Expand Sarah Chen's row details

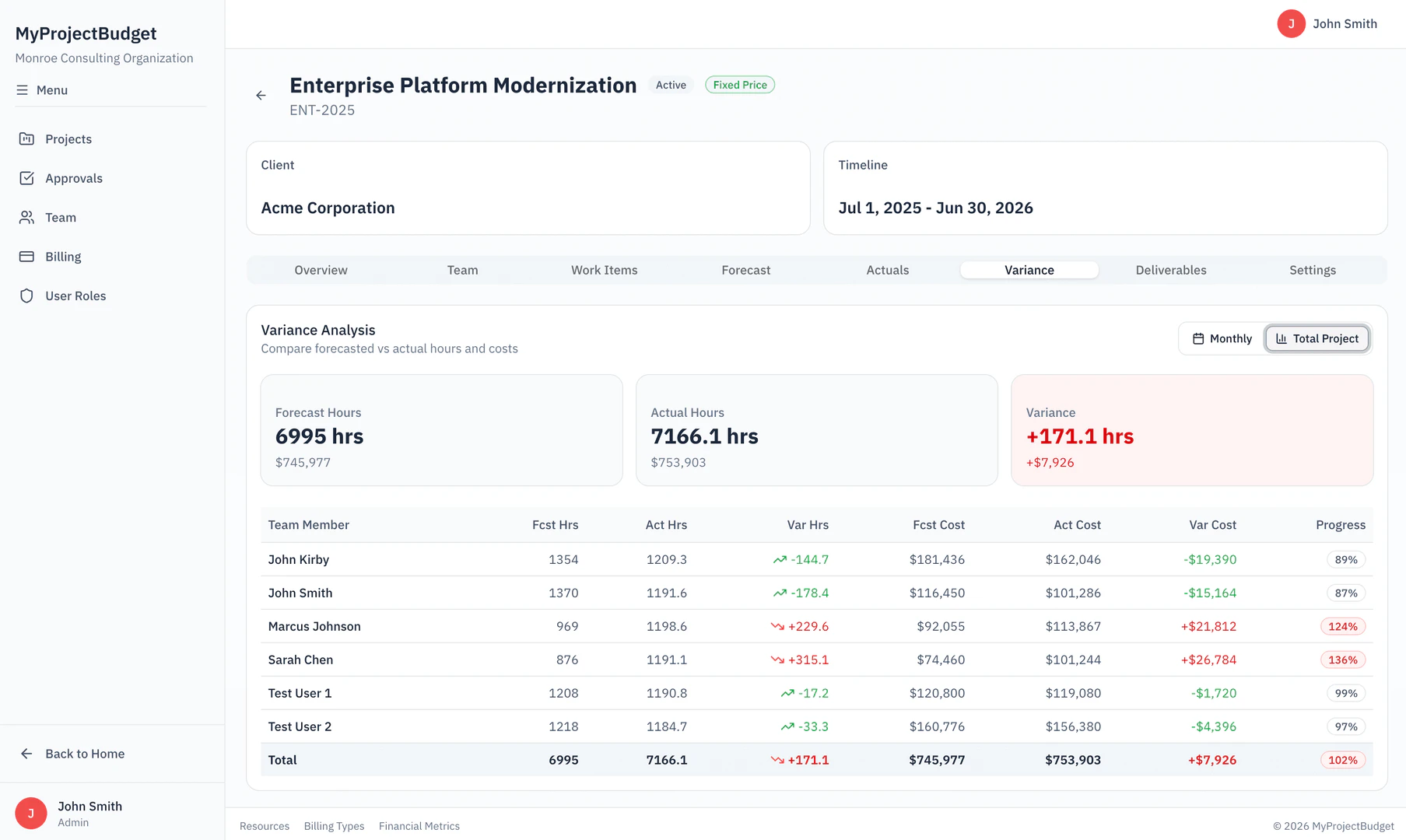[x=300, y=660]
